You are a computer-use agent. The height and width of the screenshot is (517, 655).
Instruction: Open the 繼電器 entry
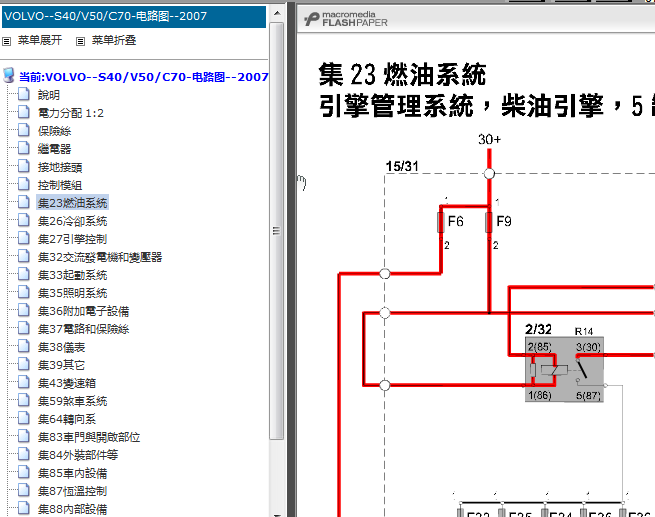(54, 149)
